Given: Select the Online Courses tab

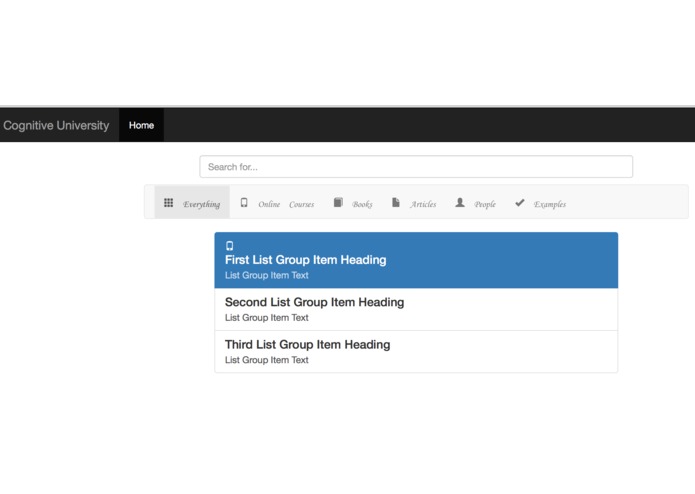Looking at the screenshot, I should click(x=277, y=202).
